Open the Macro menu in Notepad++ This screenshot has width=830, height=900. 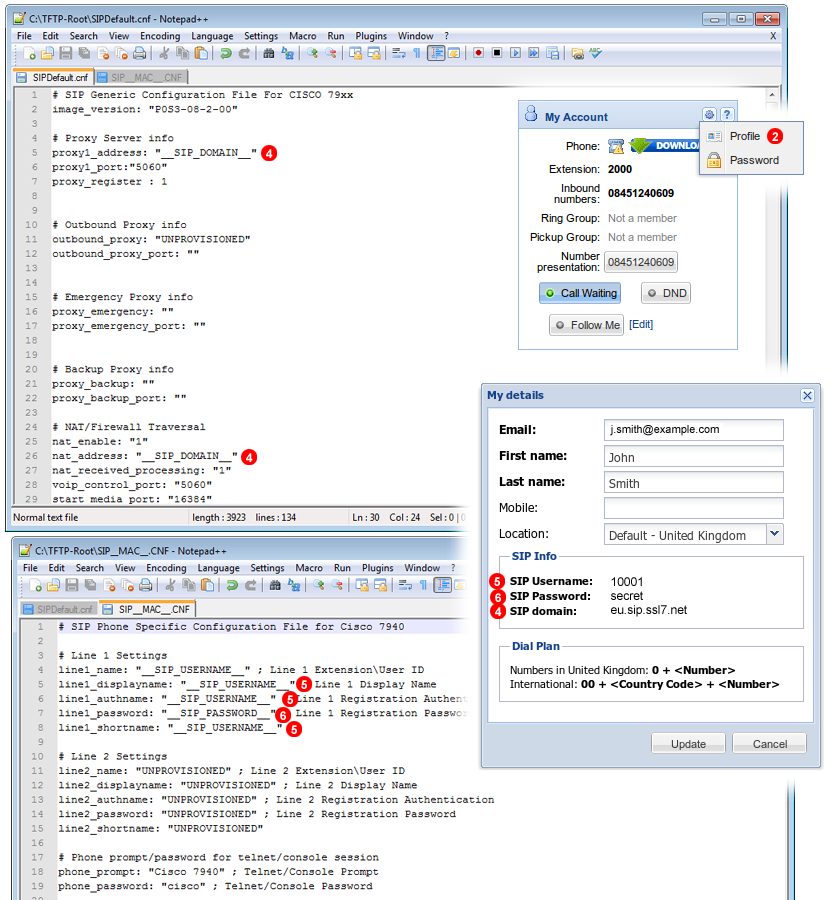tap(303, 36)
